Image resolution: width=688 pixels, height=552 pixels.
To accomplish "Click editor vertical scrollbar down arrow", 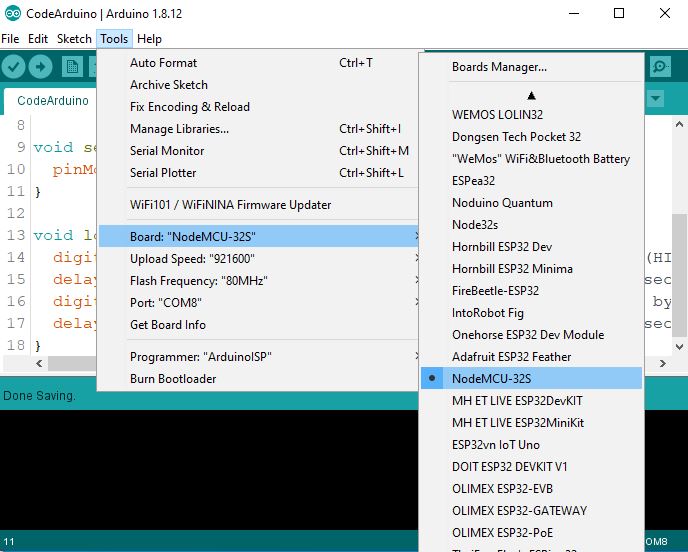I will [679, 347].
